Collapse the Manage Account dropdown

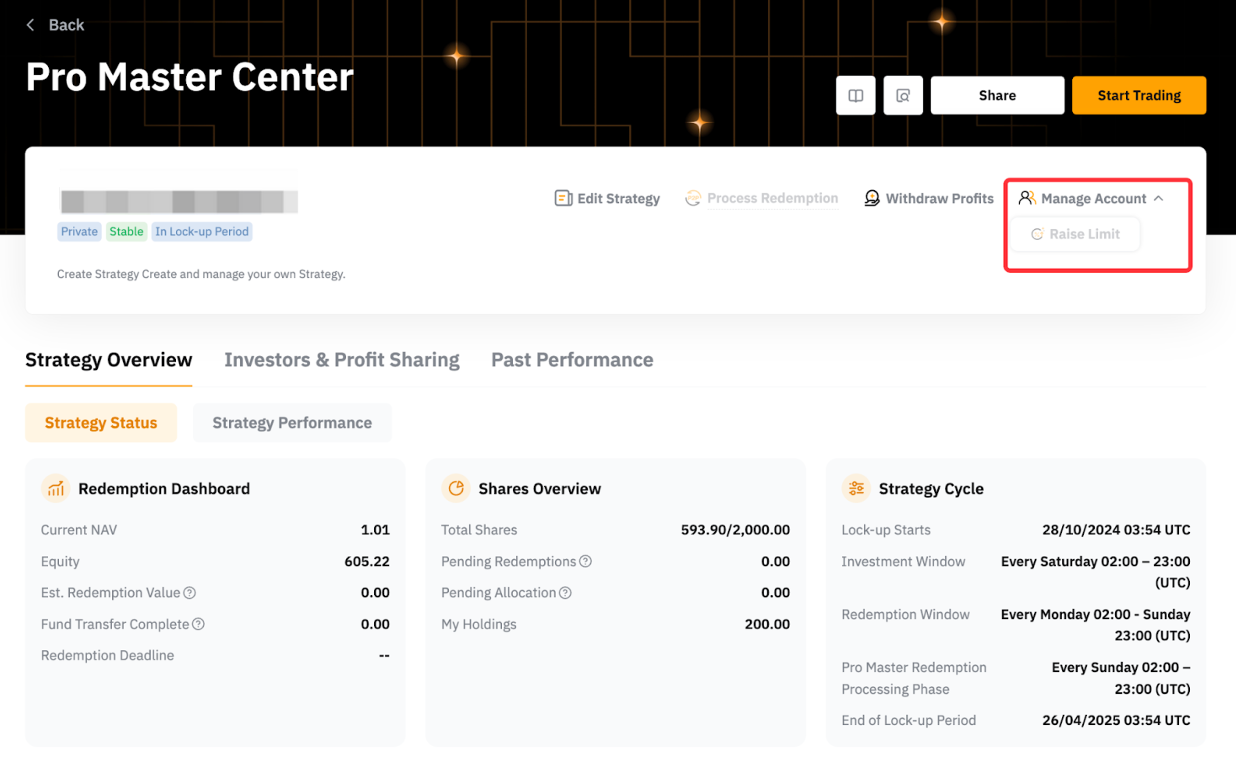(1091, 198)
